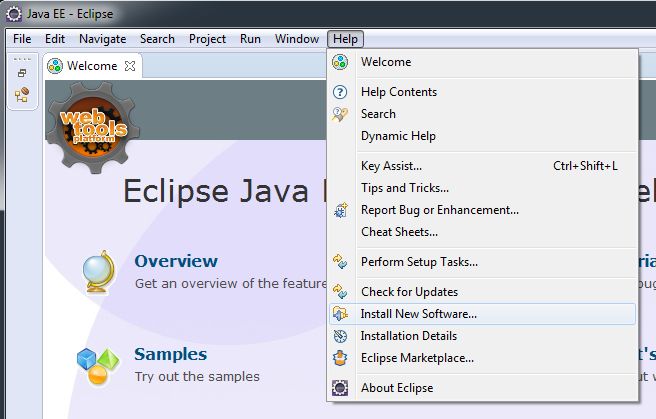The width and height of the screenshot is (656, 419).
Task: Open the Window menu
Action: pyautogui.click(x=297, y=39)
